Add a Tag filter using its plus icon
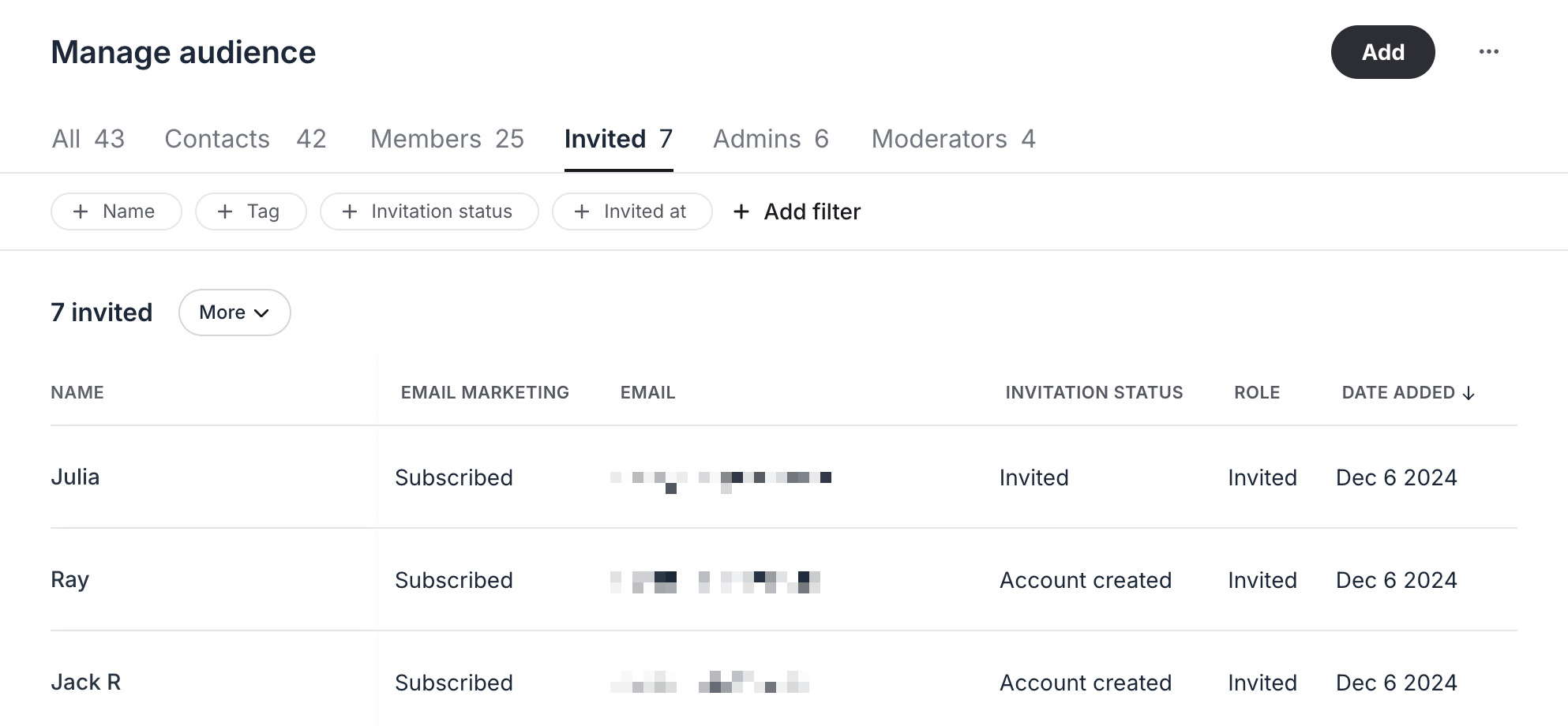Image resolution: width=1568 pixels, height=726 pixels. pos(226,211)
